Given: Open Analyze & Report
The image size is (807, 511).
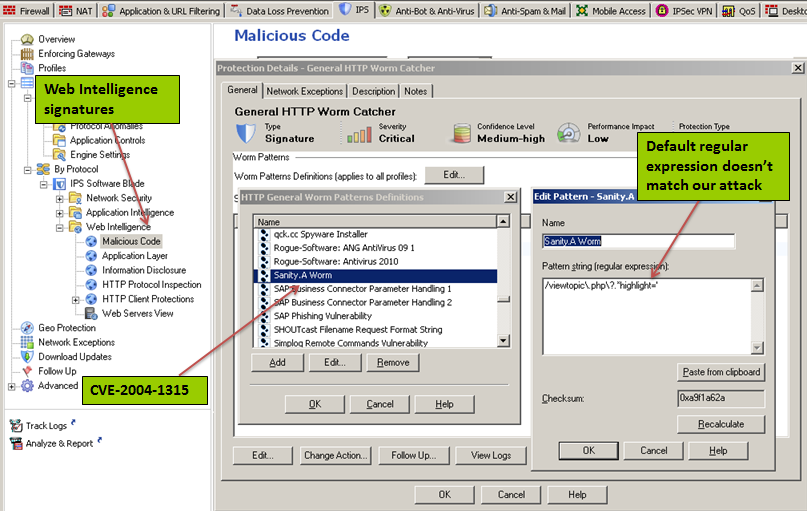Looking at the screenshot, I should [x=59, y=443].
